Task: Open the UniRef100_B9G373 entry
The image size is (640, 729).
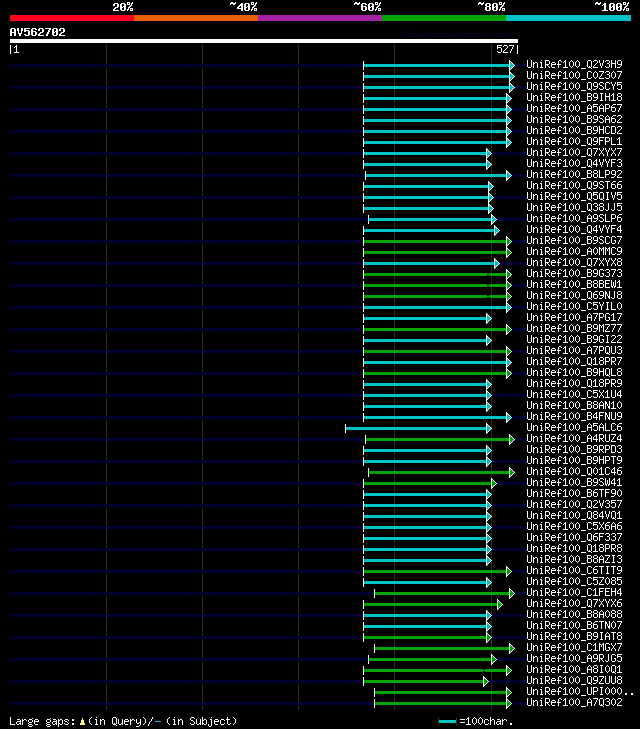Action: coord(574,273)
